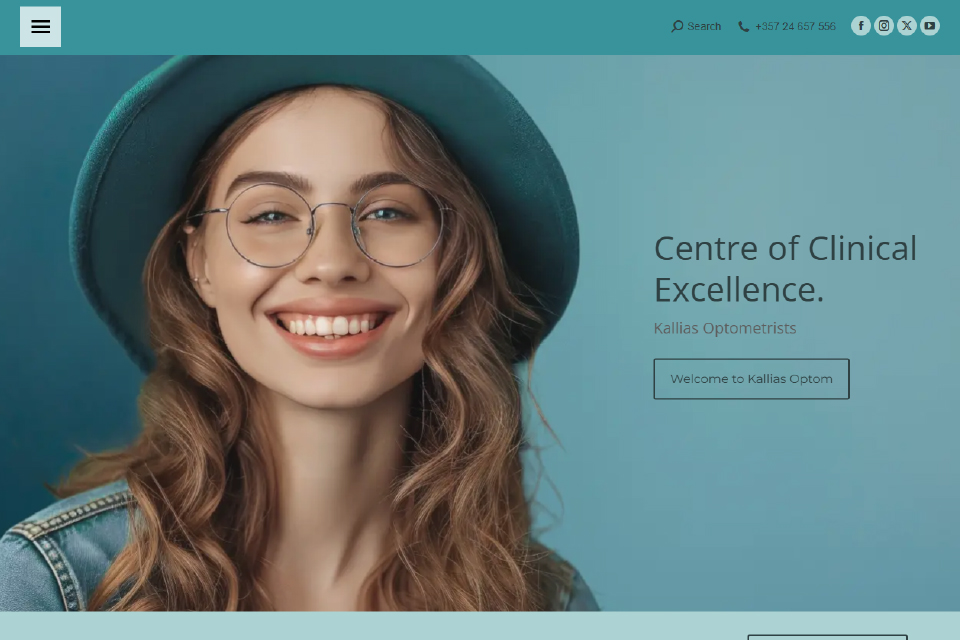Click the phone handset icon
Image resolution: width=960 pixels, height=640 pixels.
click(x=743, y=26)
